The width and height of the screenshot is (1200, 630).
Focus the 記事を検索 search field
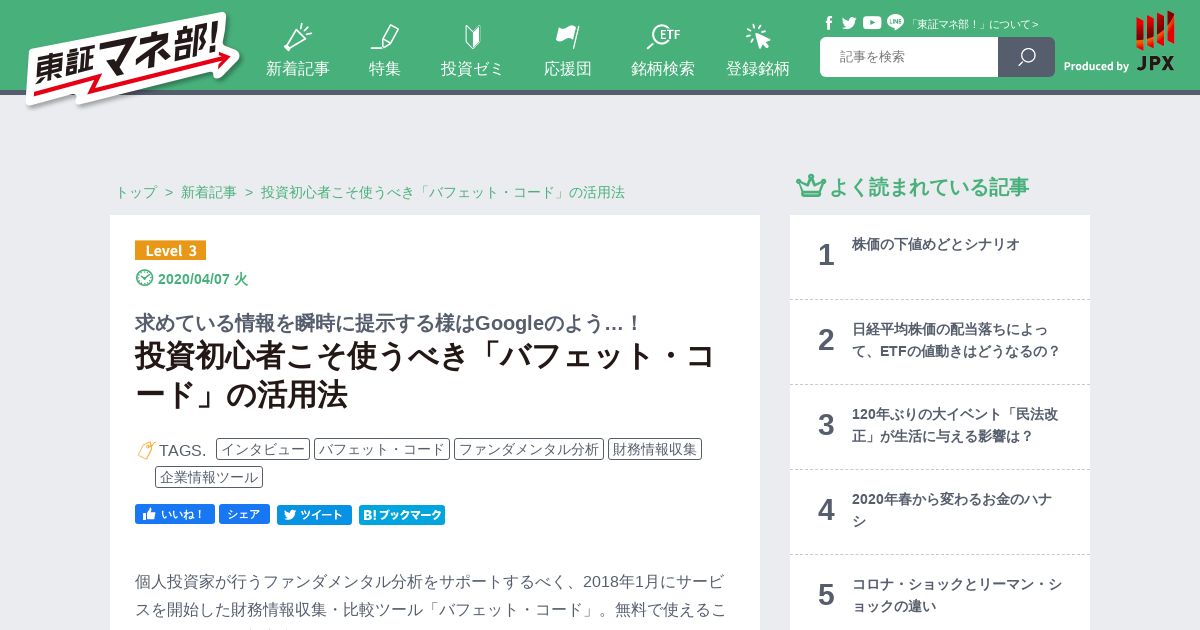tap(909, 57)
